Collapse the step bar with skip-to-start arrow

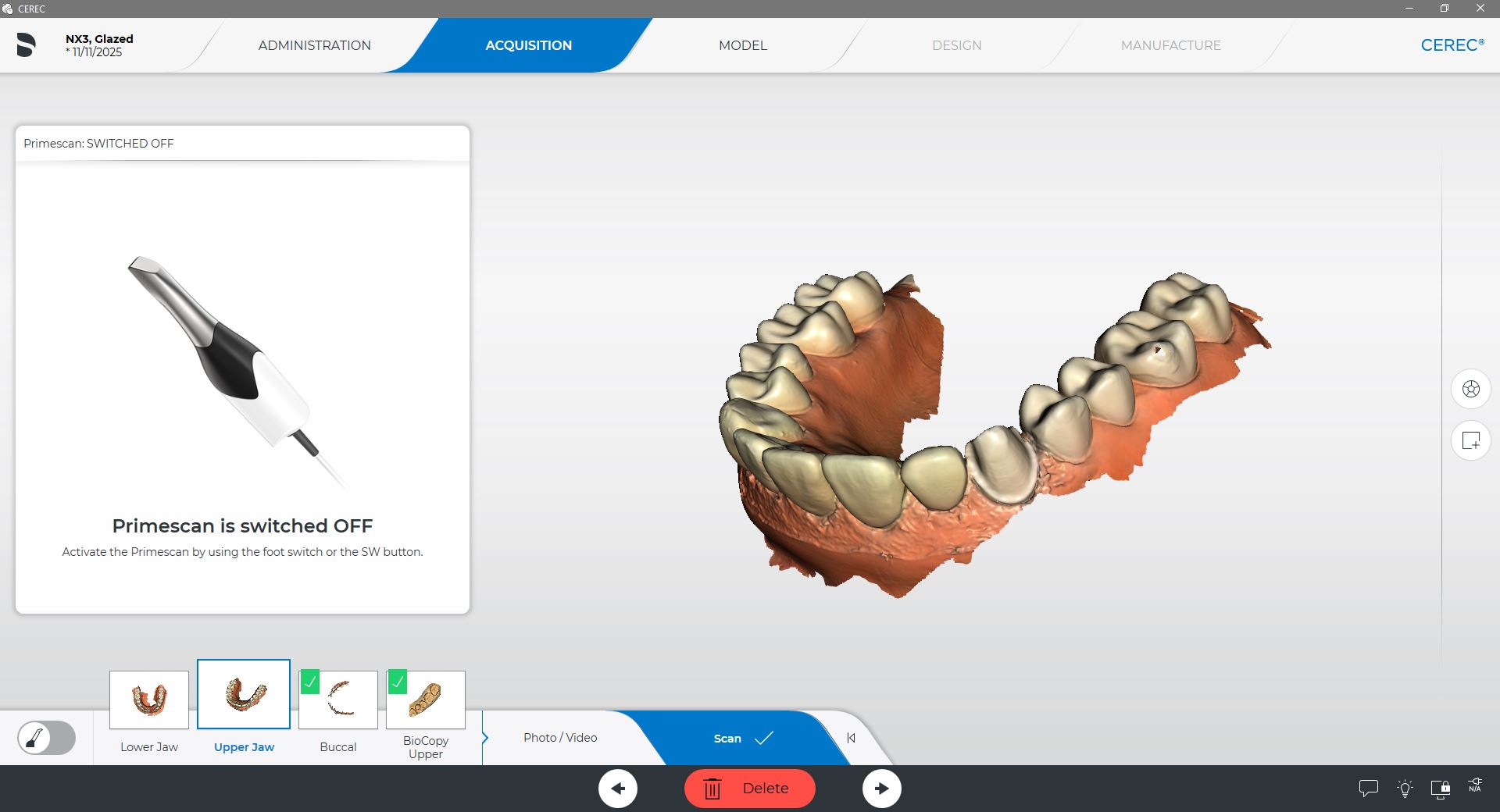tap(851, 738)
